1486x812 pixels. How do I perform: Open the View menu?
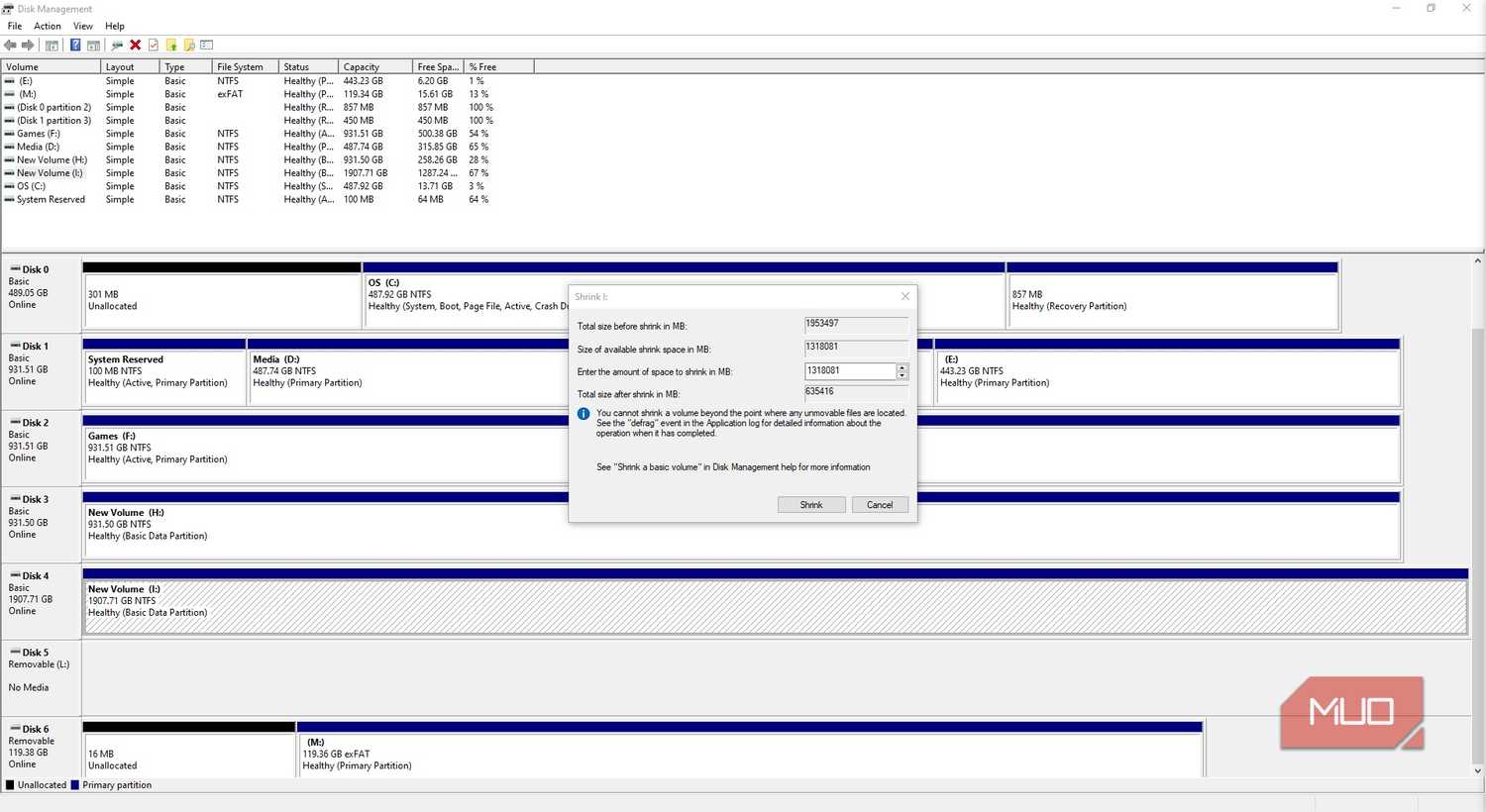83,26
